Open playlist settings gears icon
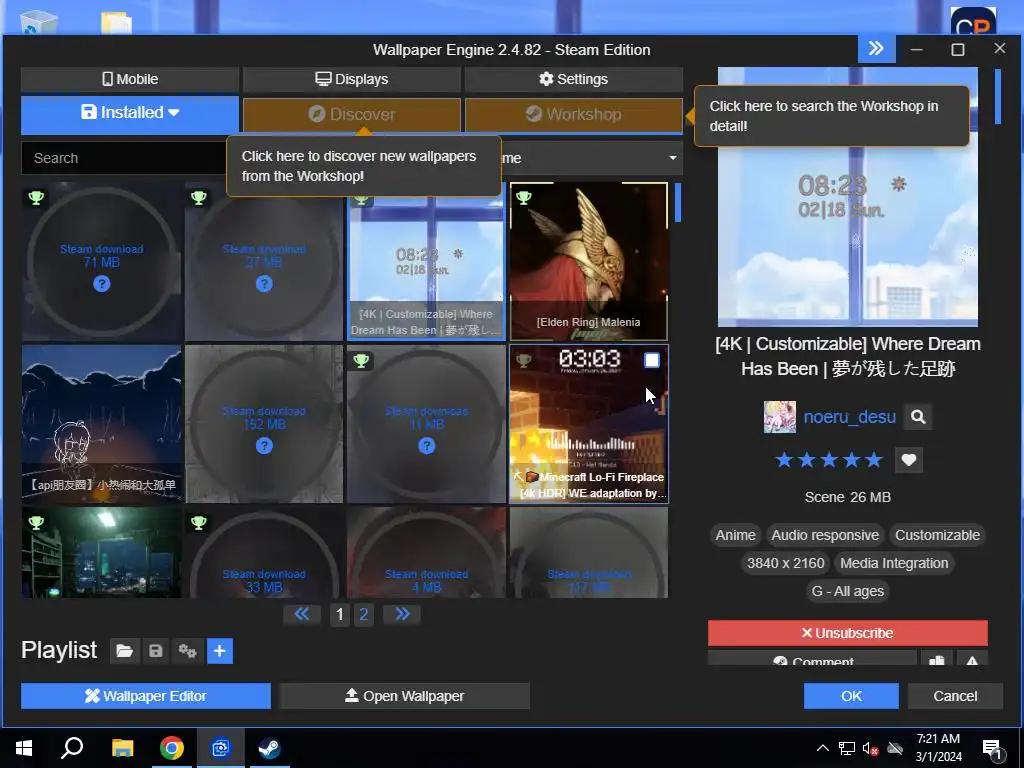 [187, 651]
